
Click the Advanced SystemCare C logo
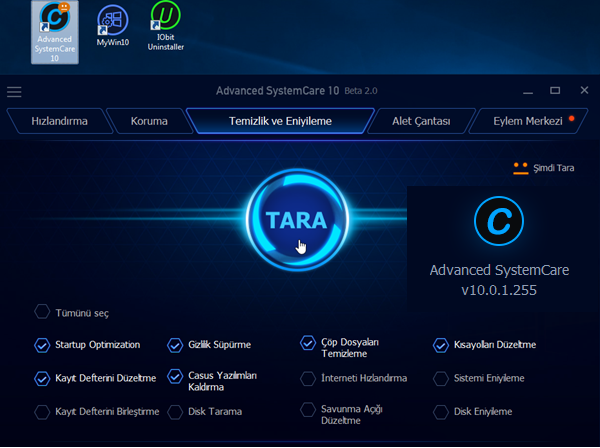click(x=499, y=221)
